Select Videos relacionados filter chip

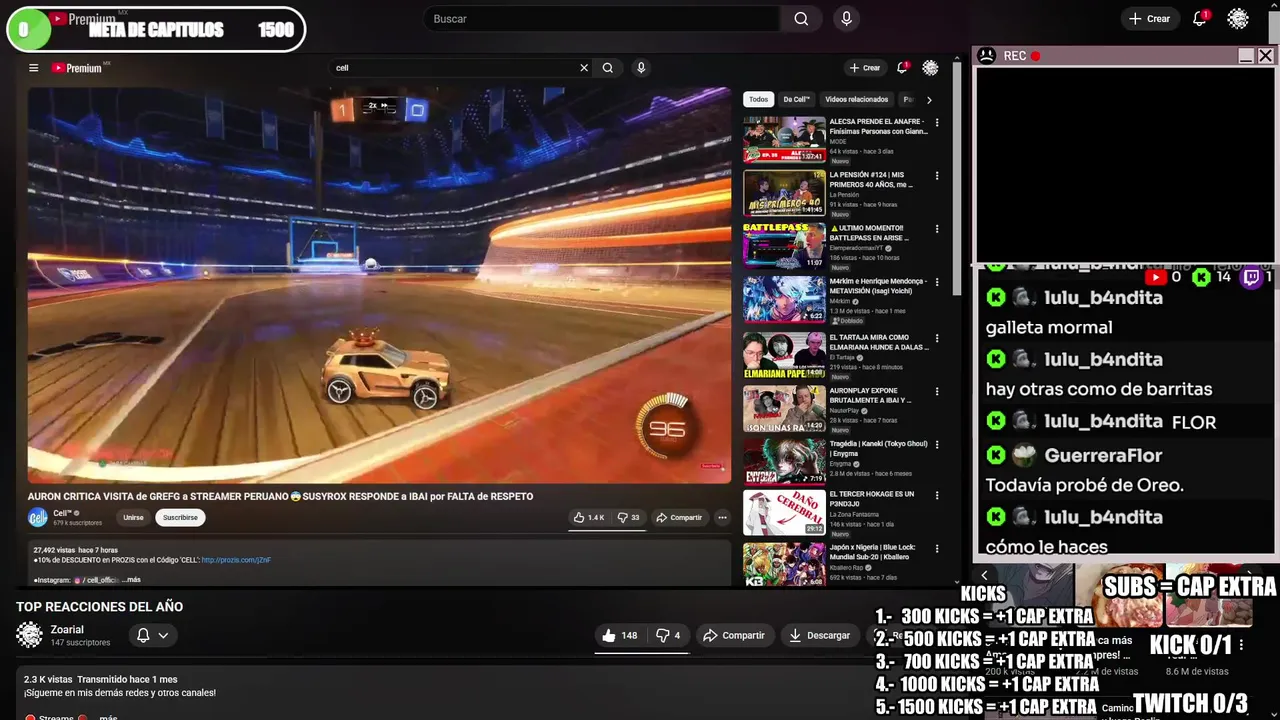click(856, 100)
